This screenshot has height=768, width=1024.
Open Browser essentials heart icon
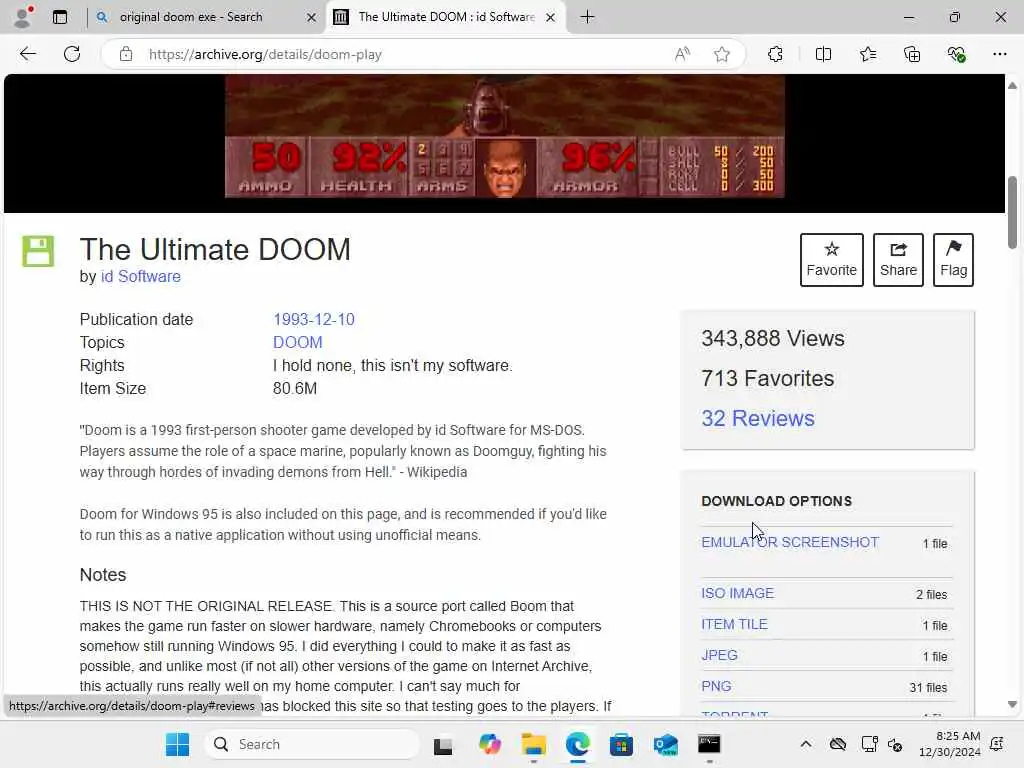[x=956, y=54]
